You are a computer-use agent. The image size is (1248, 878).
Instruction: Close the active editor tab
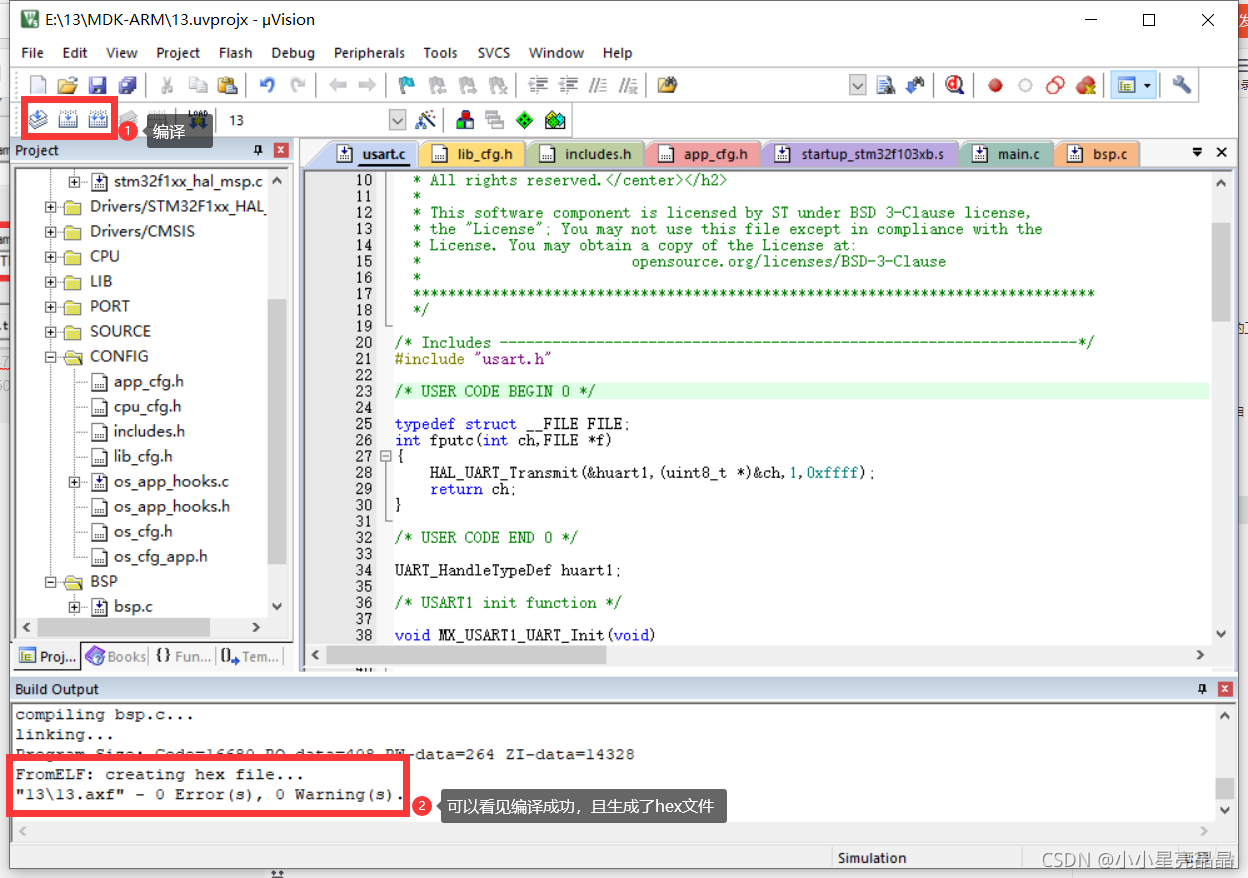[1221, 153]
